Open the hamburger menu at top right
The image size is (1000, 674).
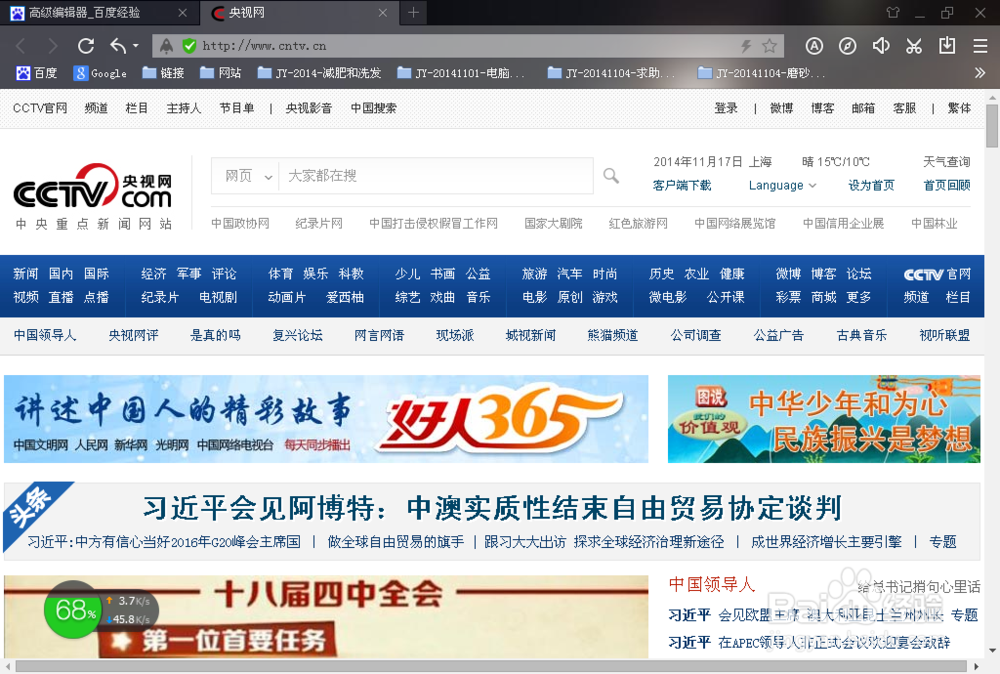[980, 45]
